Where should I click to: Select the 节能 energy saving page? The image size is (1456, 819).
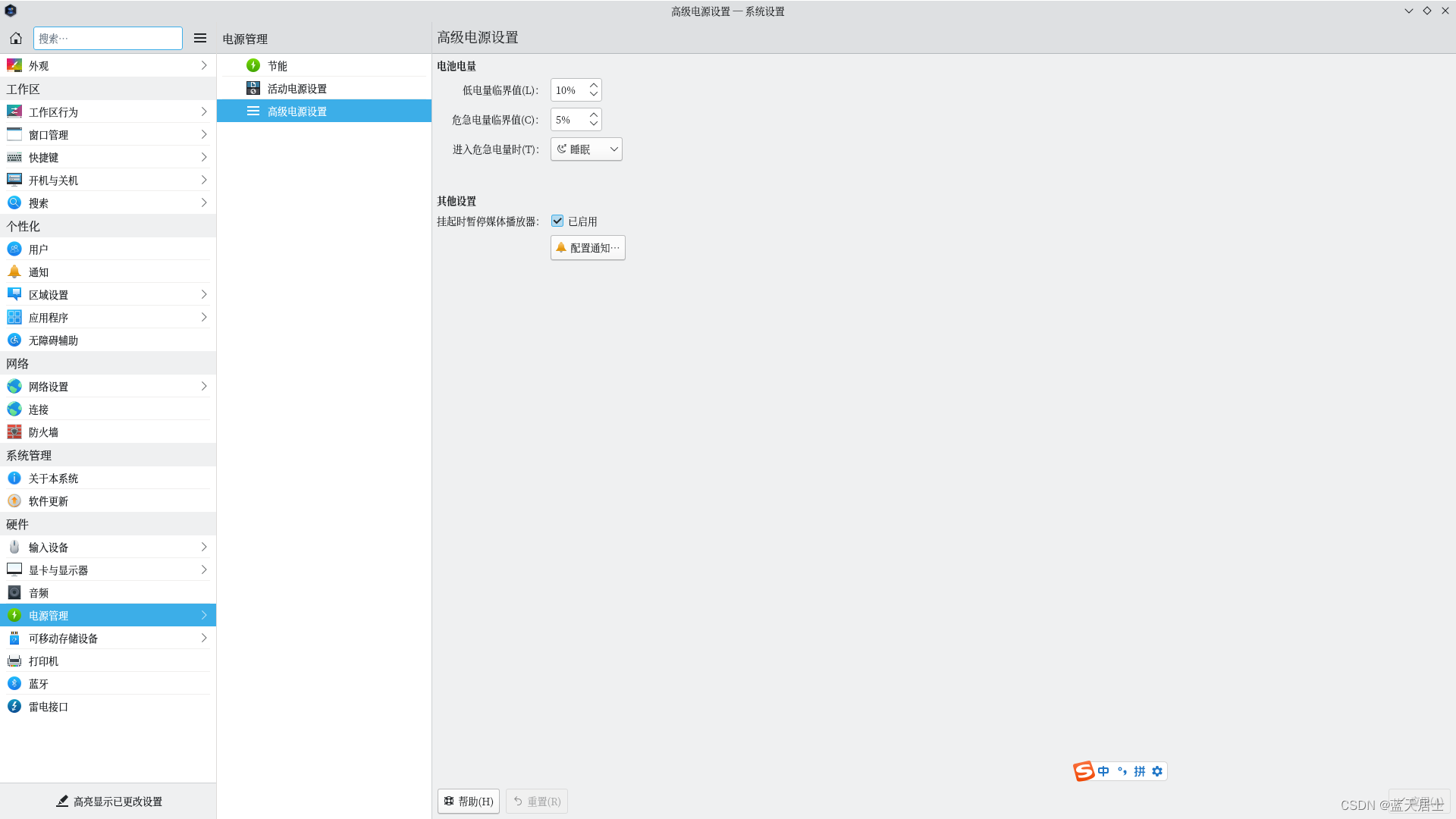pyautogui.click(x=278, y=66)
